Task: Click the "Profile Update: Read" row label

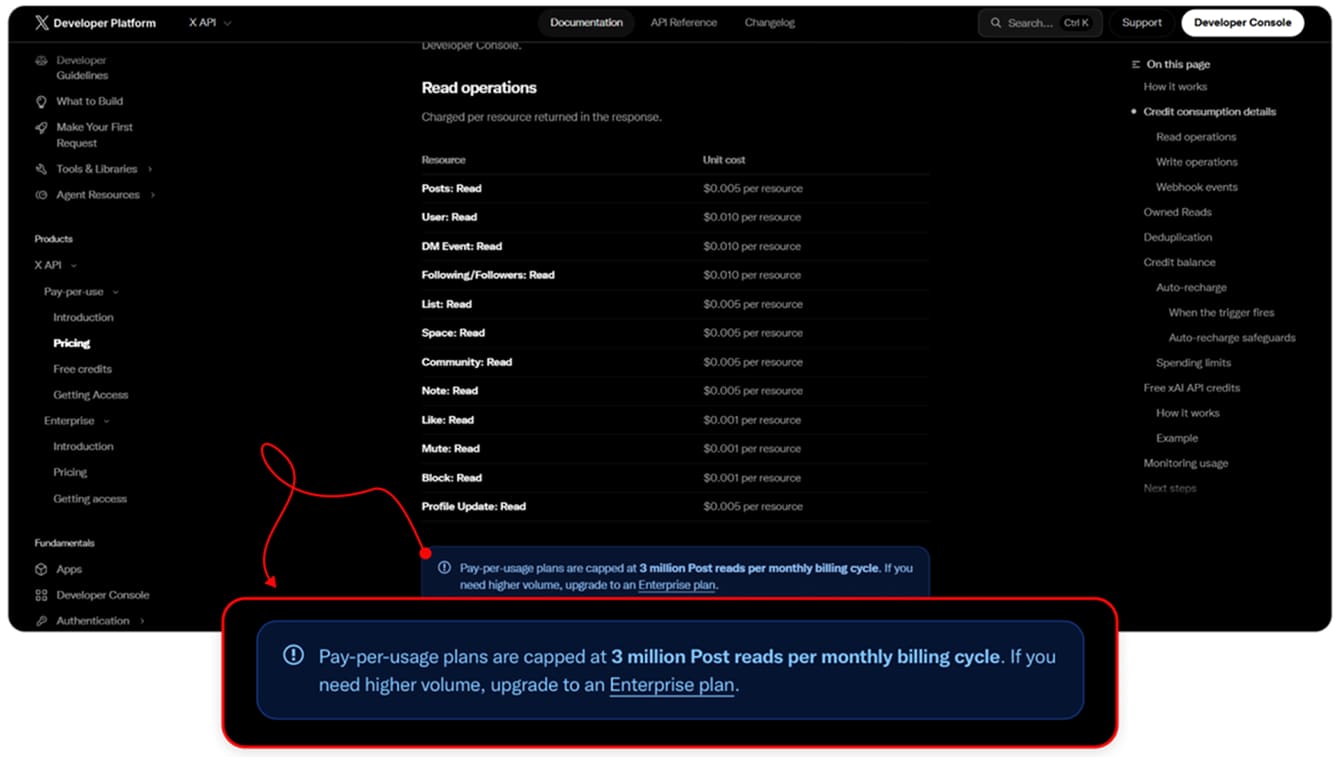Action: (x=474, y=507)
